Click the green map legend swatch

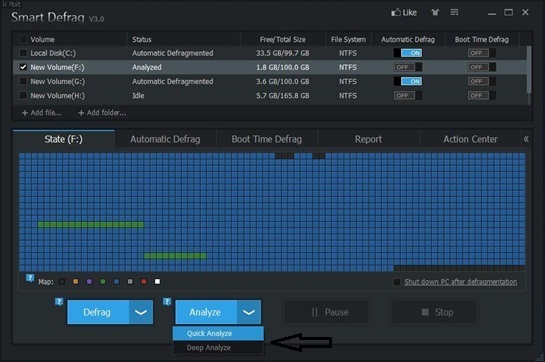pos(103,281)
